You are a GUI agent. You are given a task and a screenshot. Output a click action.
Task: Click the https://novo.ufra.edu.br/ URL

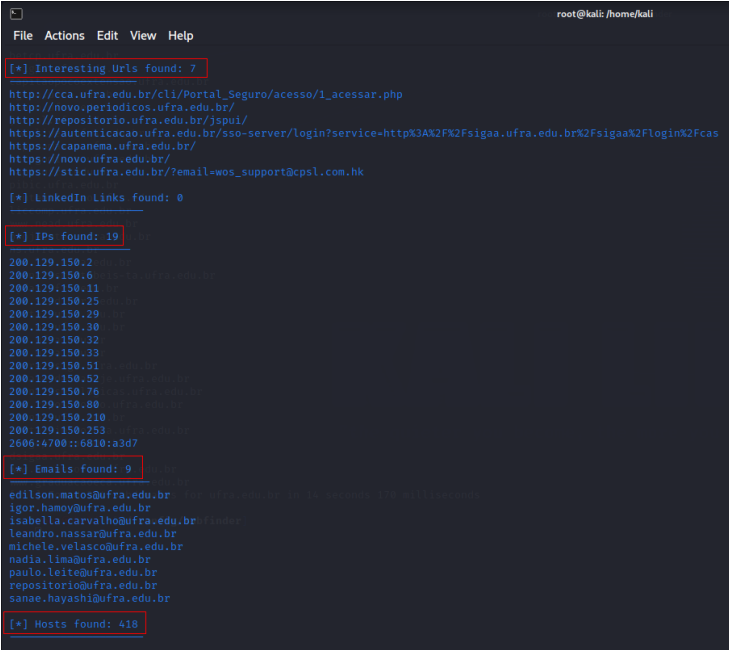pyautogui.click(x=90, y=159)
